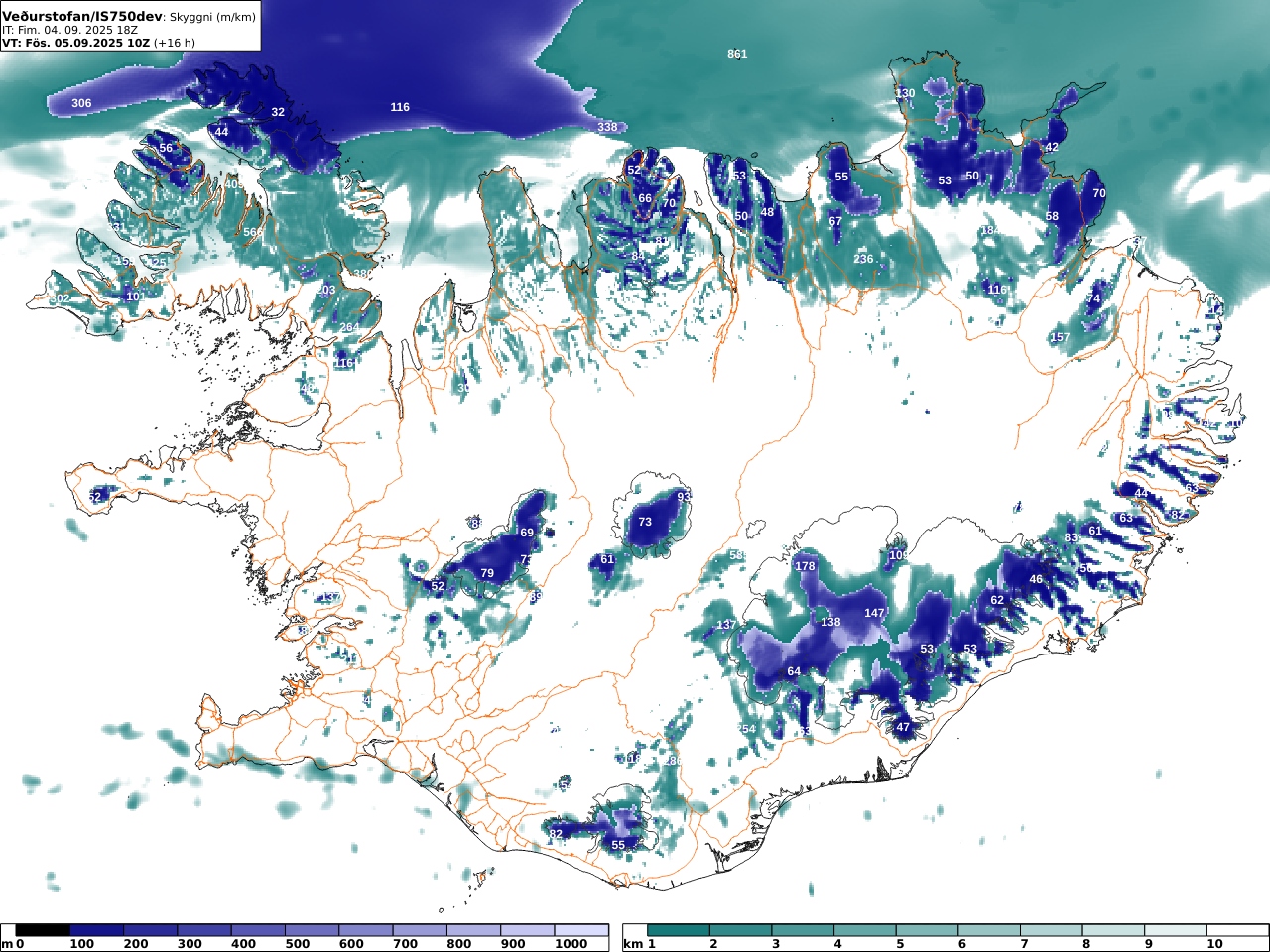The width and height of the screenshot is (1270, 952).
Task: Click the '5' tick on the km legend
Action: (900, 944)
